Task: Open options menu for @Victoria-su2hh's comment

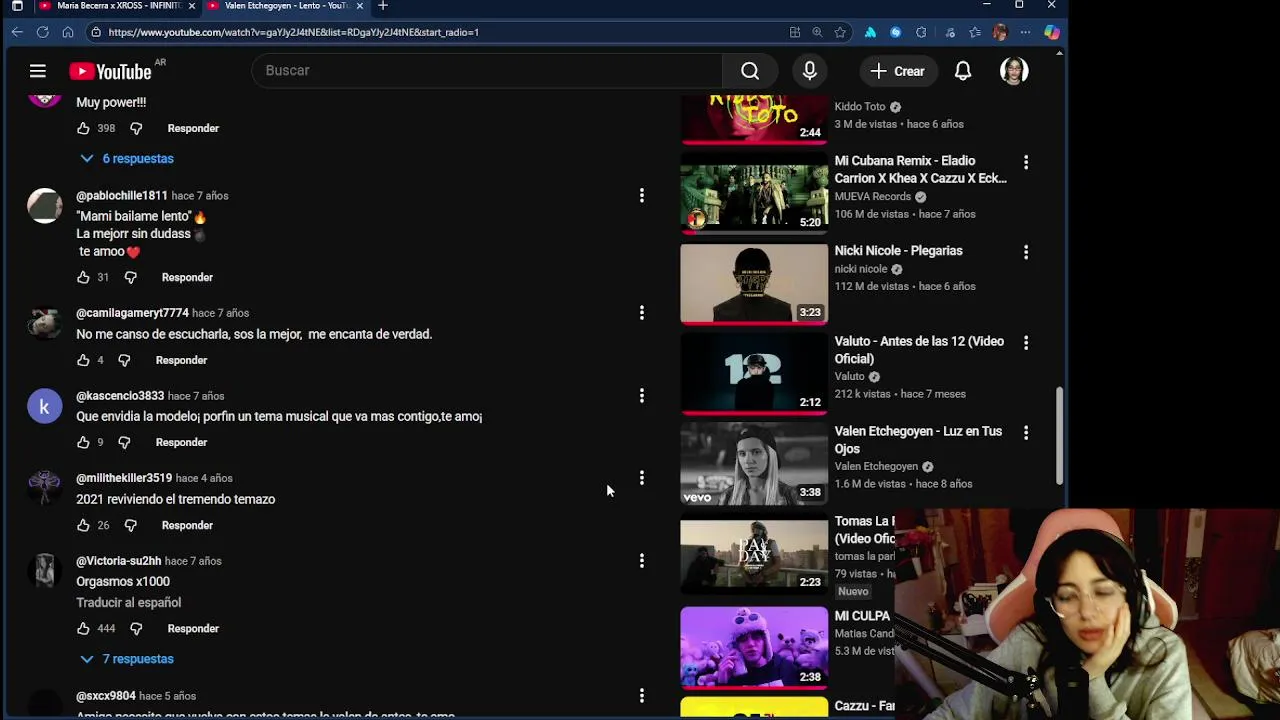Action: pos(642,561)
